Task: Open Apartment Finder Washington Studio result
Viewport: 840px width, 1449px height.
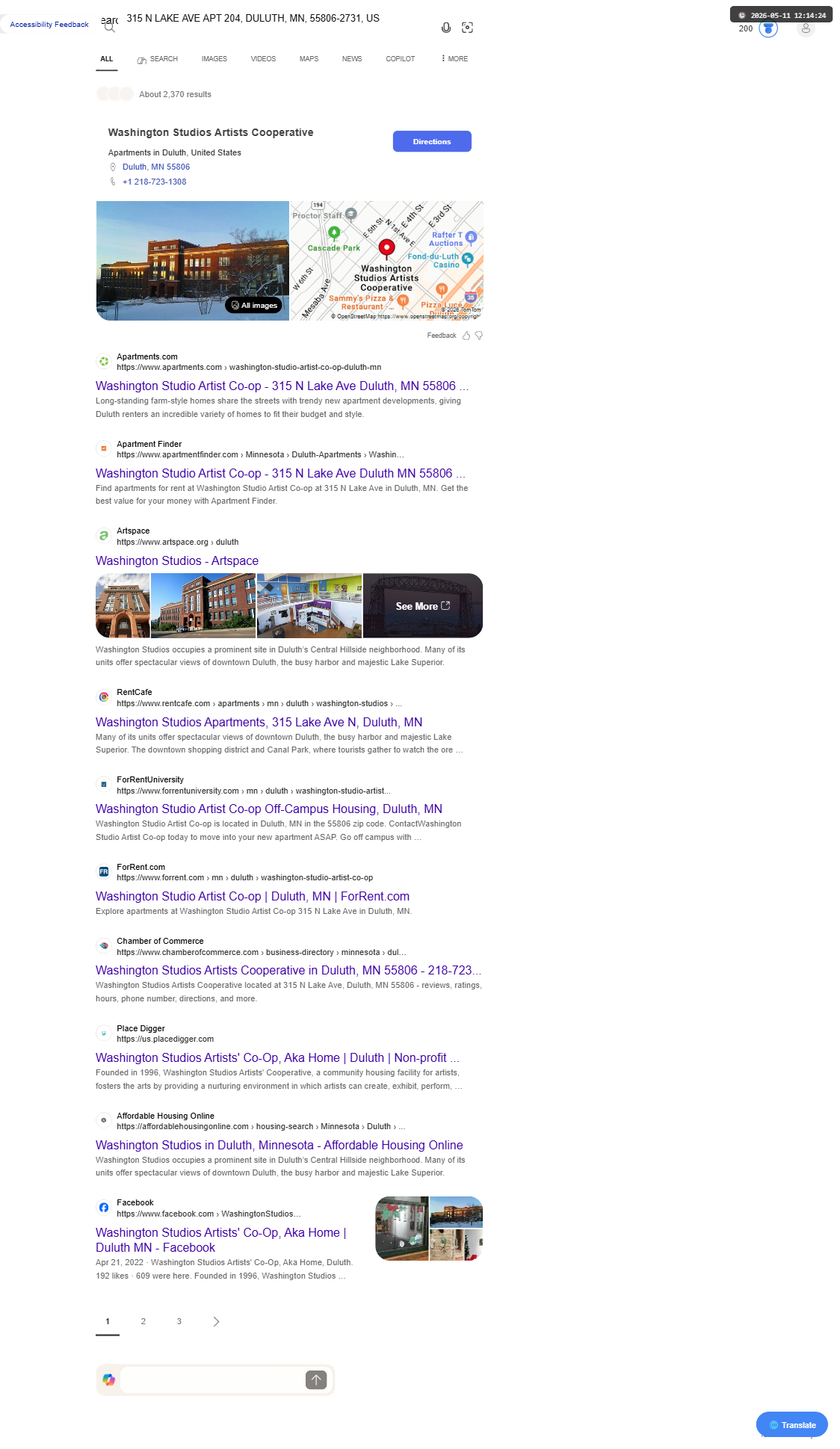Action: 280,474
